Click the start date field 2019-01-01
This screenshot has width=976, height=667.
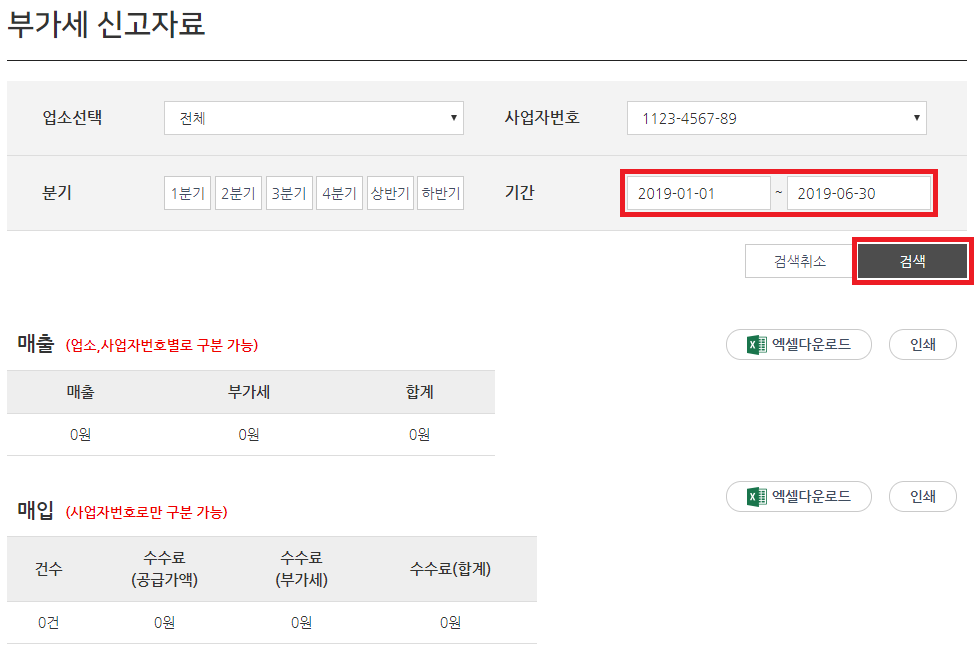698,194
